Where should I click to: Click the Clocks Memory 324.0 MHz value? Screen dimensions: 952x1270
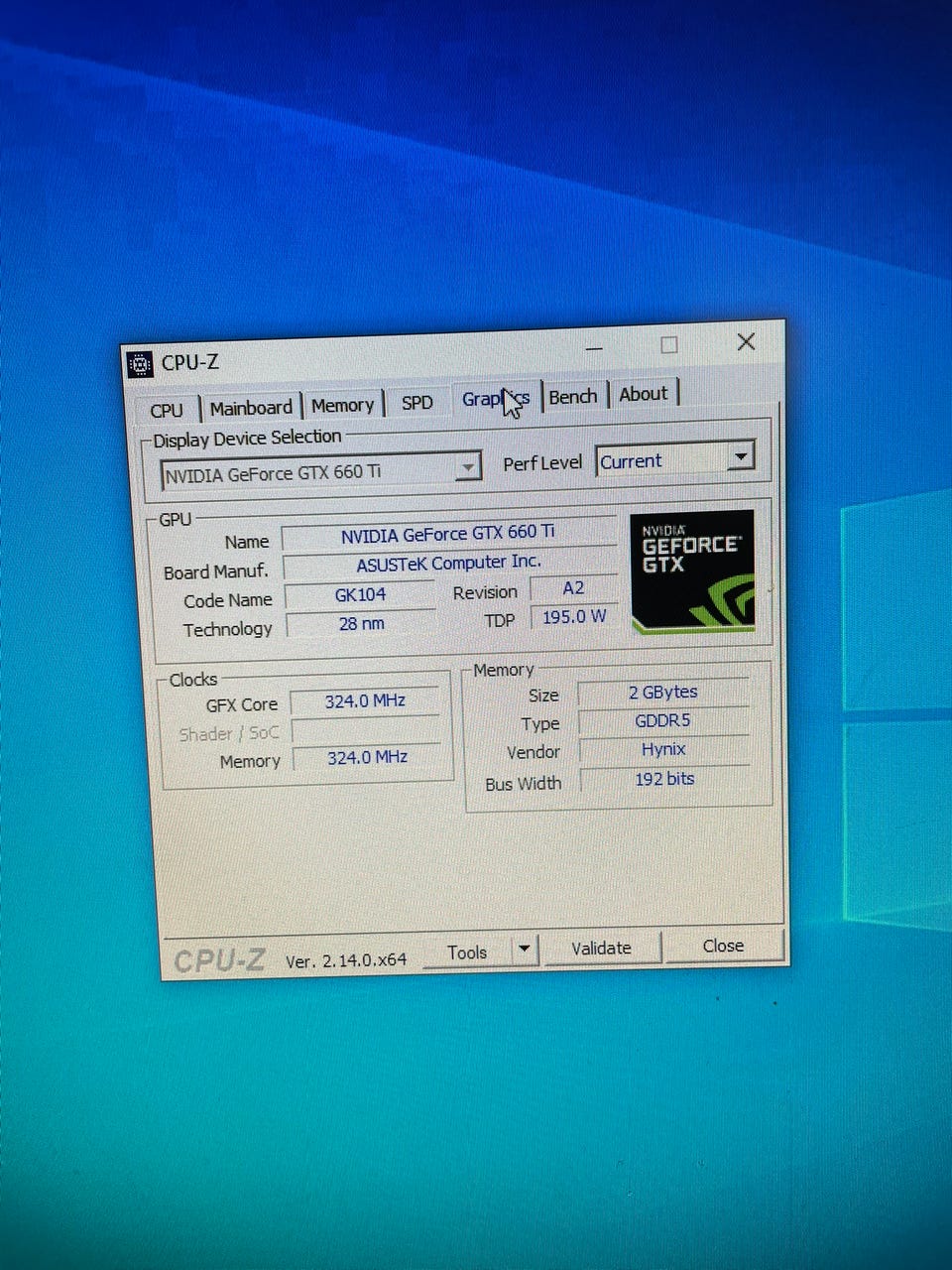367,757
